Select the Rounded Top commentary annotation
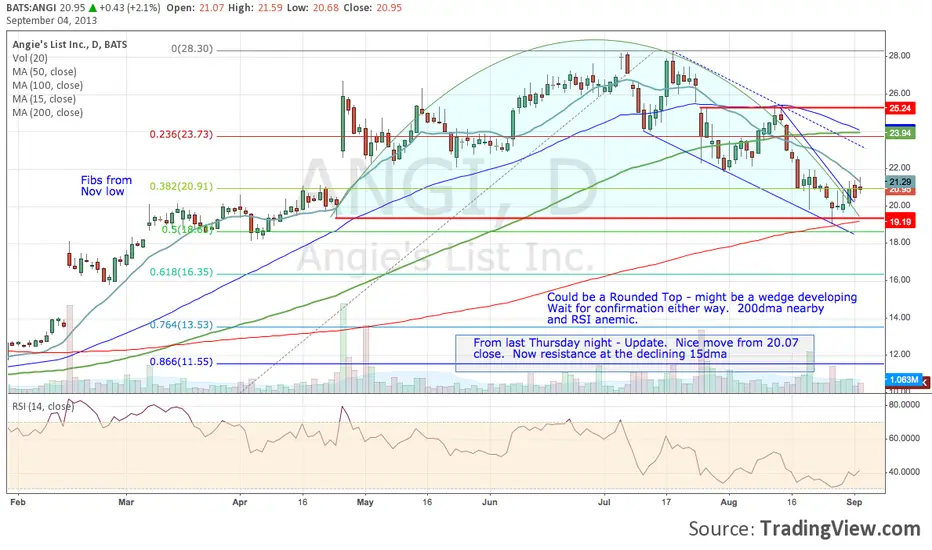Screen dimensions: 932x550 702,308
